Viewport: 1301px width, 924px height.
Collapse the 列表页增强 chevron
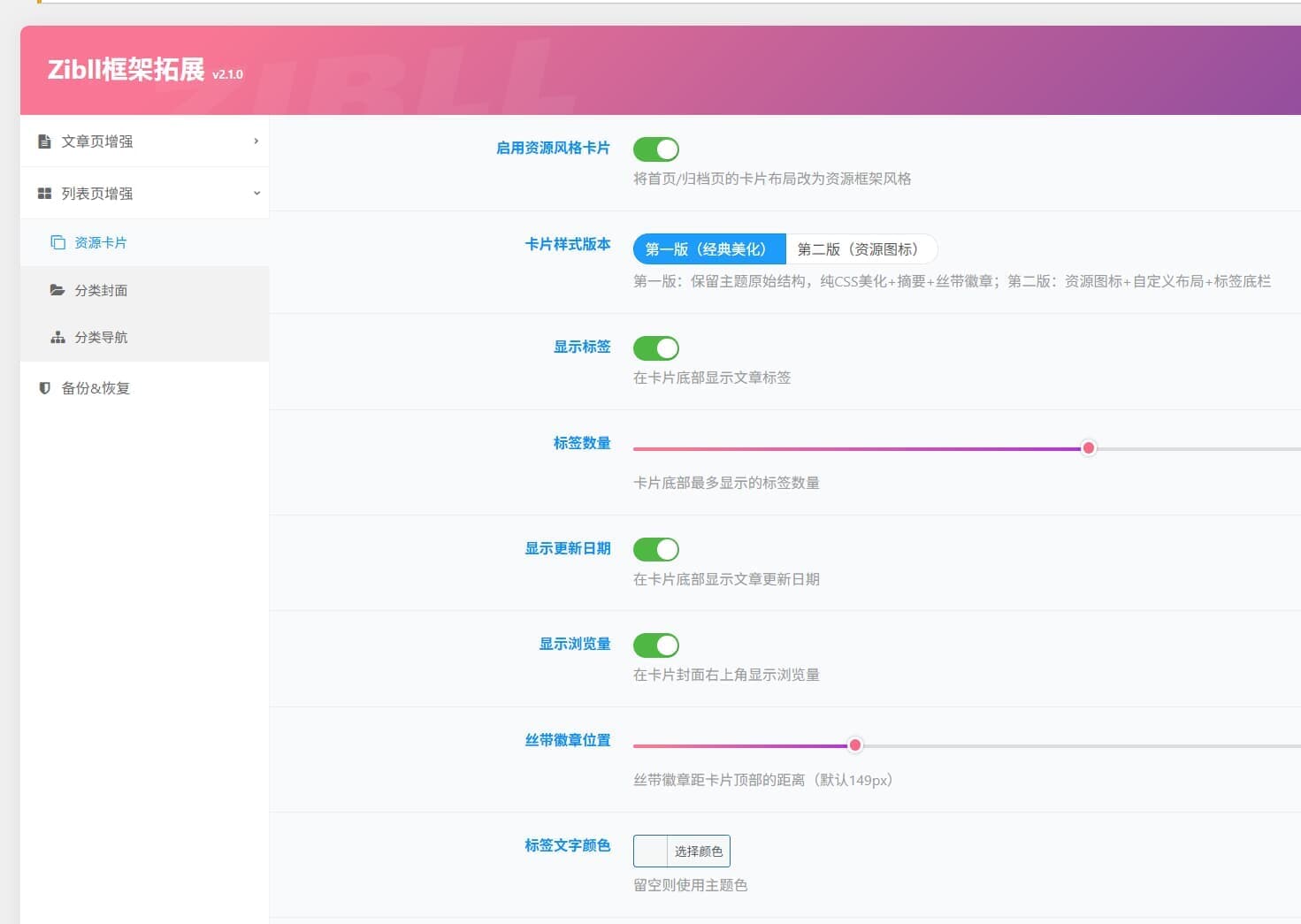tap(256, 194)
